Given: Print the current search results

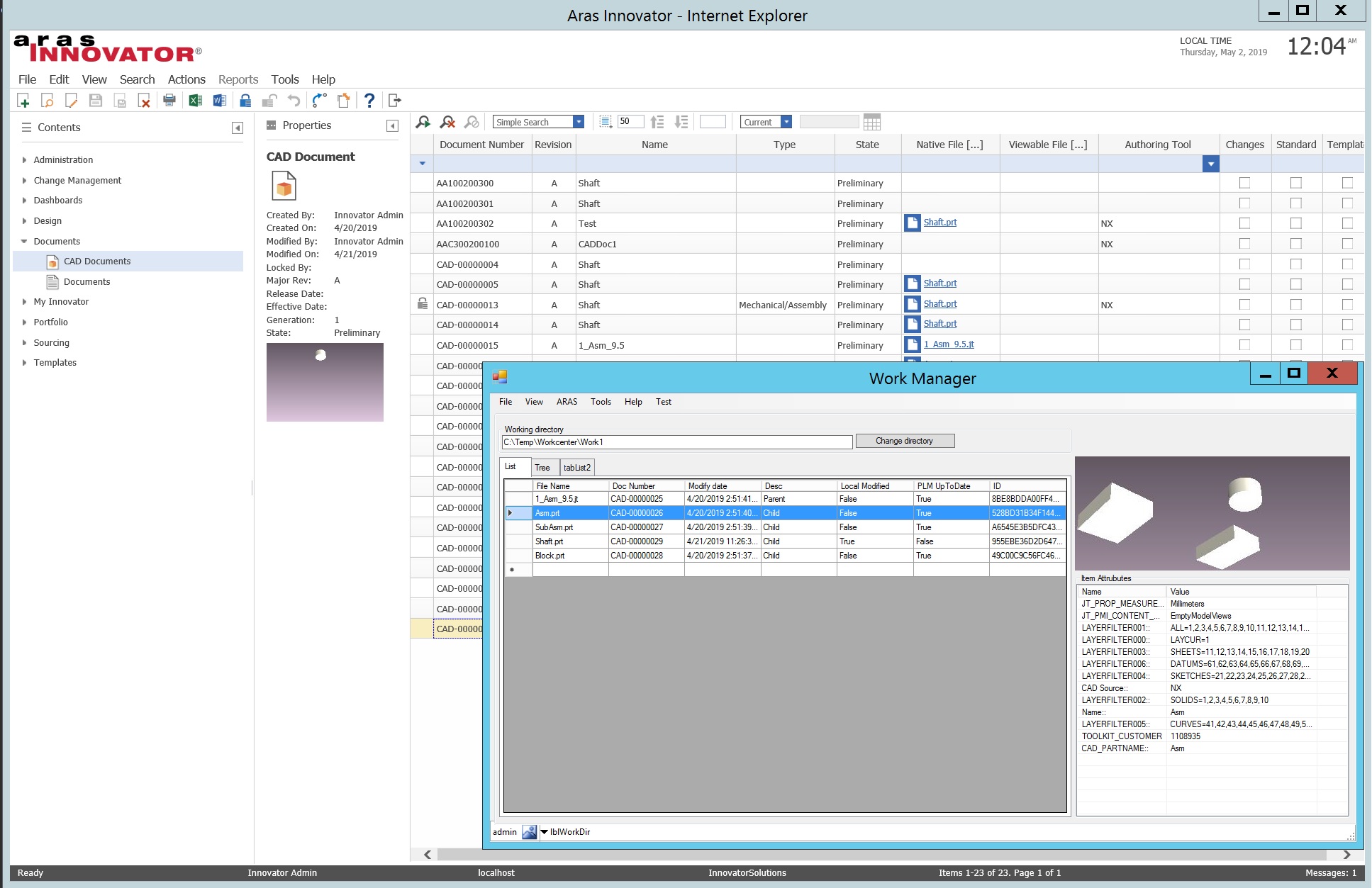Looking at the screenshot, I should (x=169, y=101).
